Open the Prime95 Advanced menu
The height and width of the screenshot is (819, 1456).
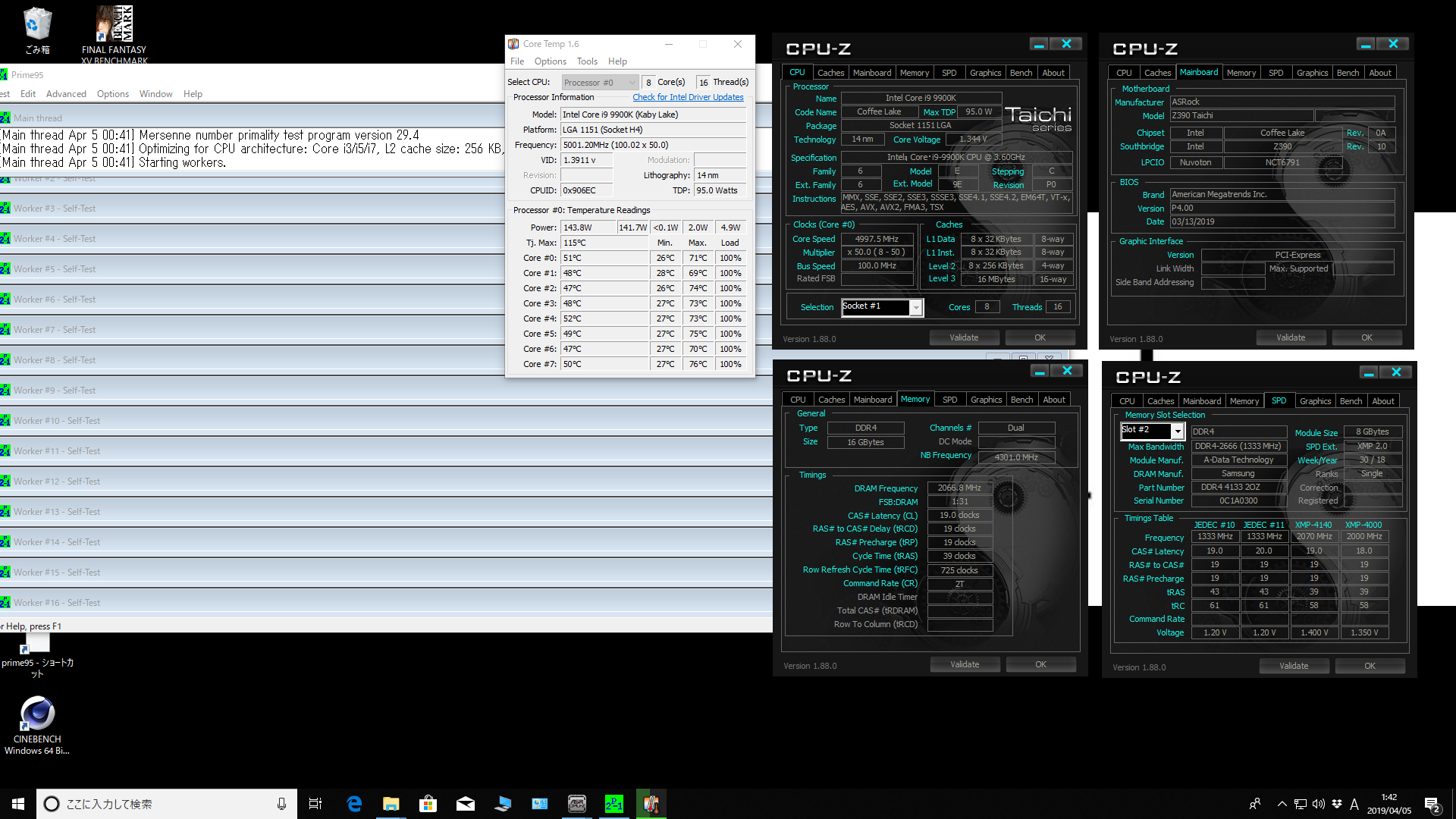[x=66, y=94]
